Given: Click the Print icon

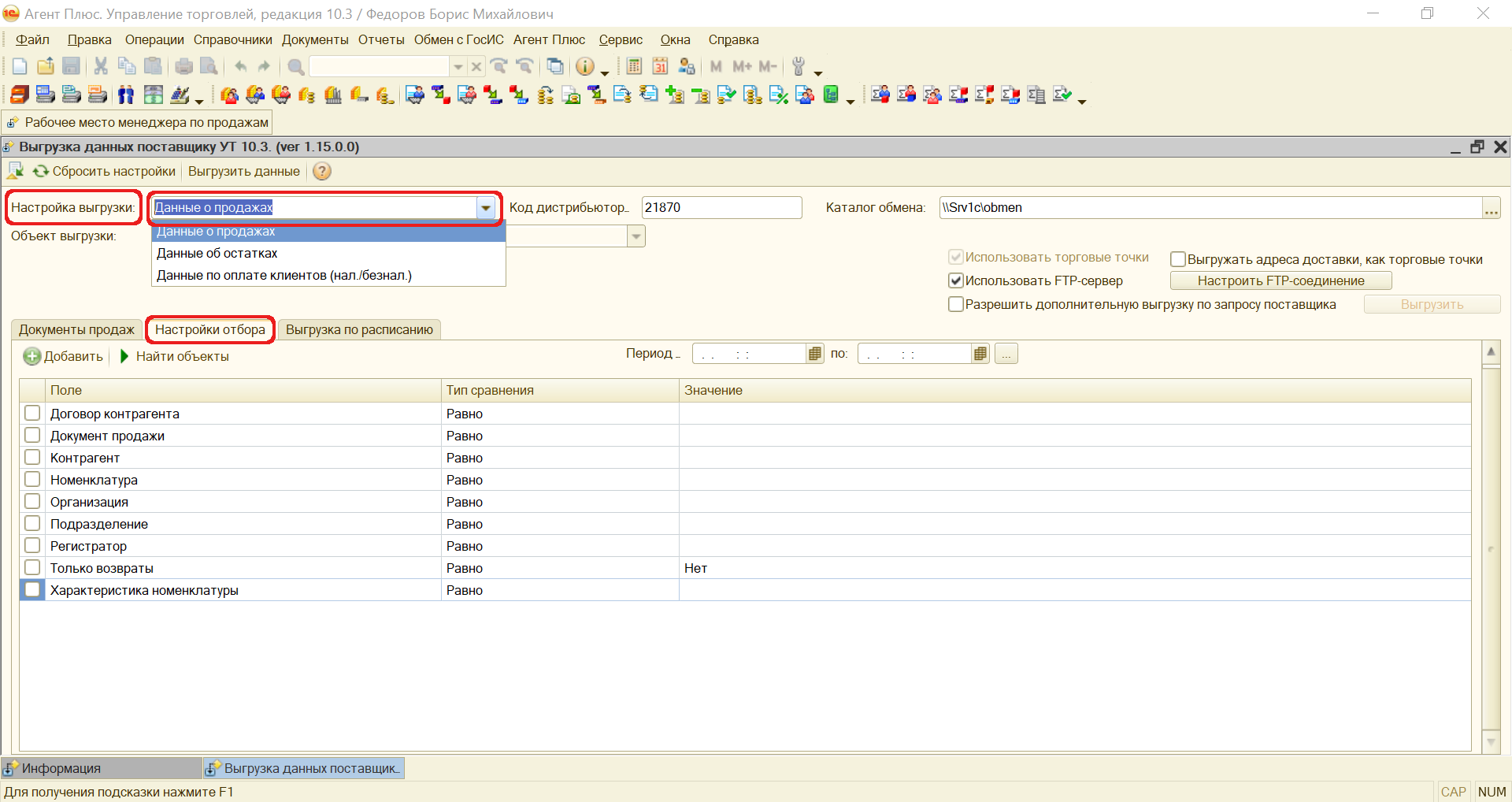Looking at the screenshot, I should point(183,67).
